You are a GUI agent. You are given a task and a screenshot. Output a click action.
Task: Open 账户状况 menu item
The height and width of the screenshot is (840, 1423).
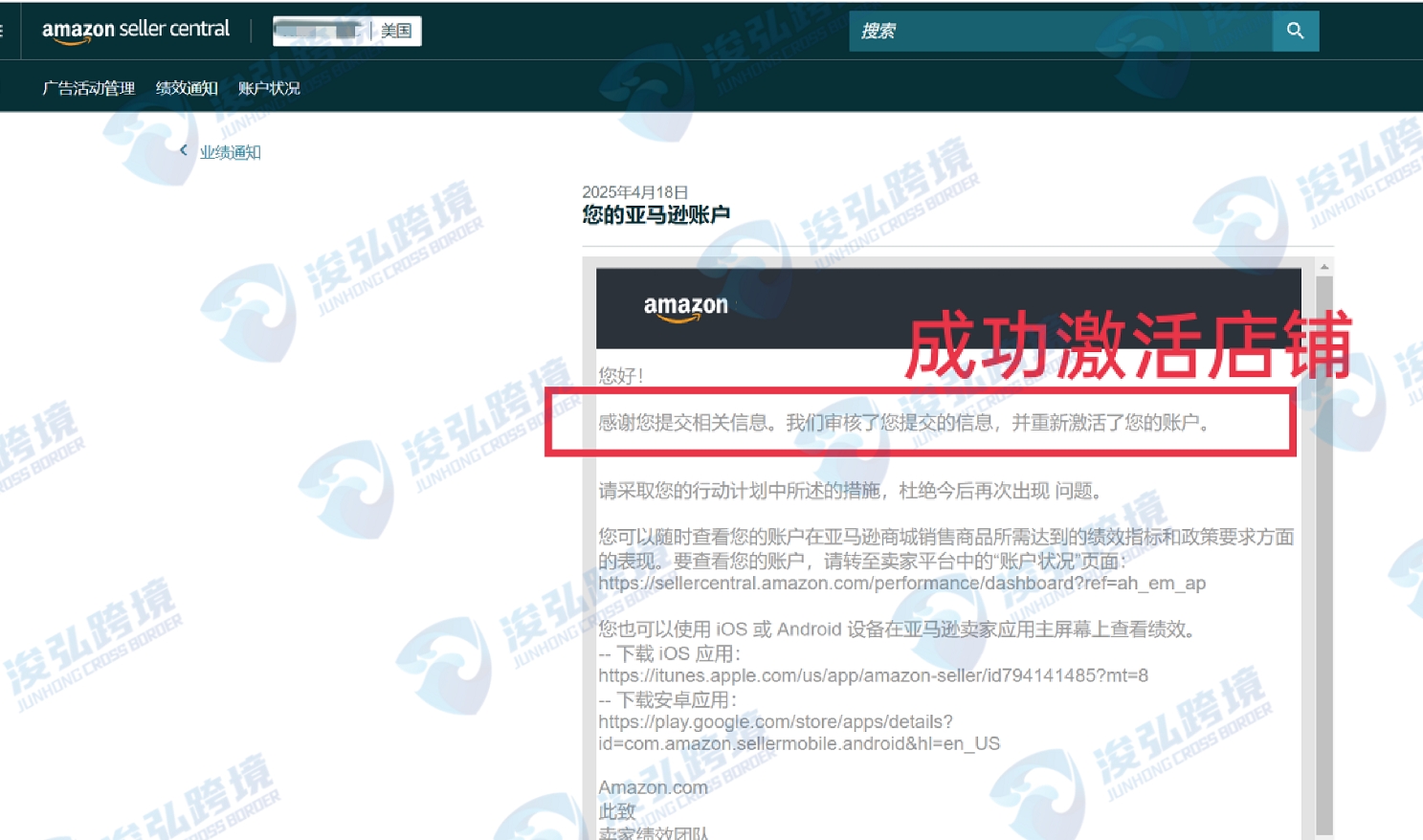point(269,88)
